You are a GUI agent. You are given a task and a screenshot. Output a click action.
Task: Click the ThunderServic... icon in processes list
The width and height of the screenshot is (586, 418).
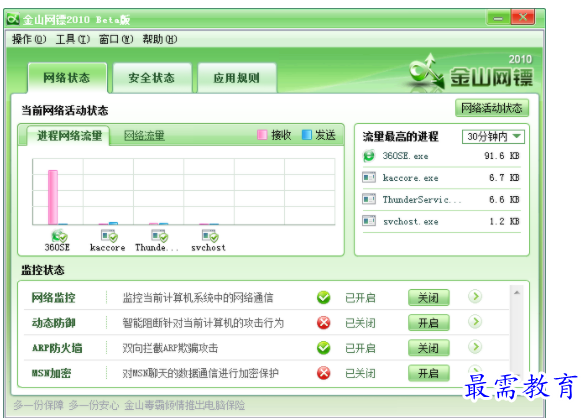369,199
